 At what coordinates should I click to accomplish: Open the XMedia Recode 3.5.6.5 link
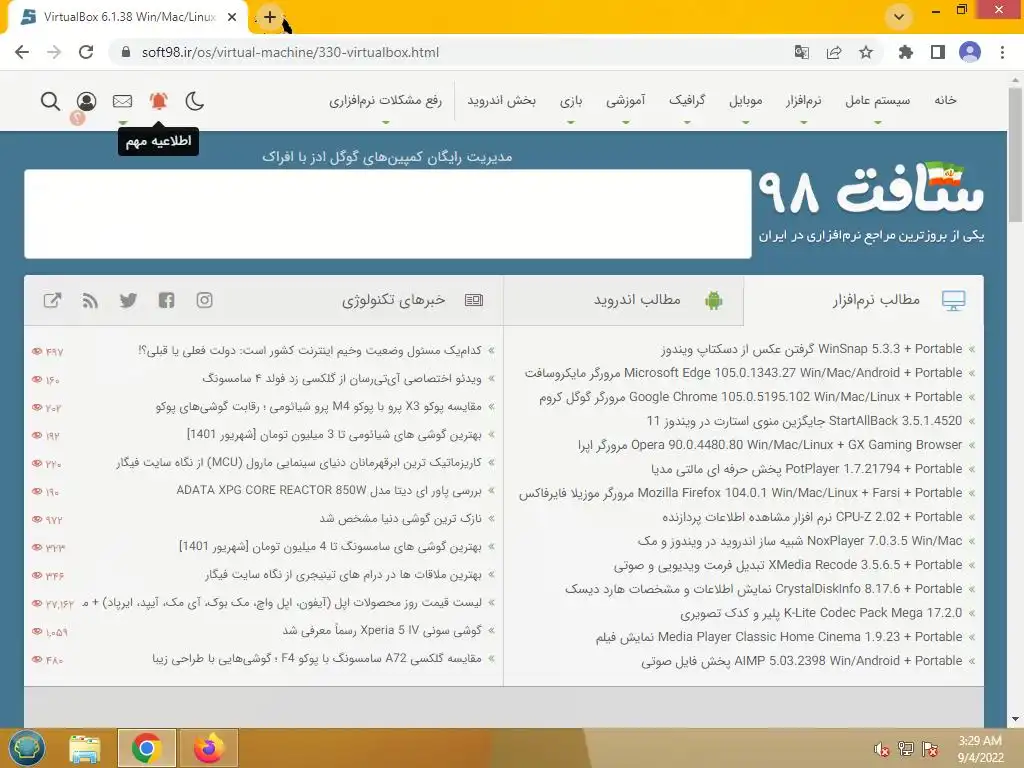point(788,565)
